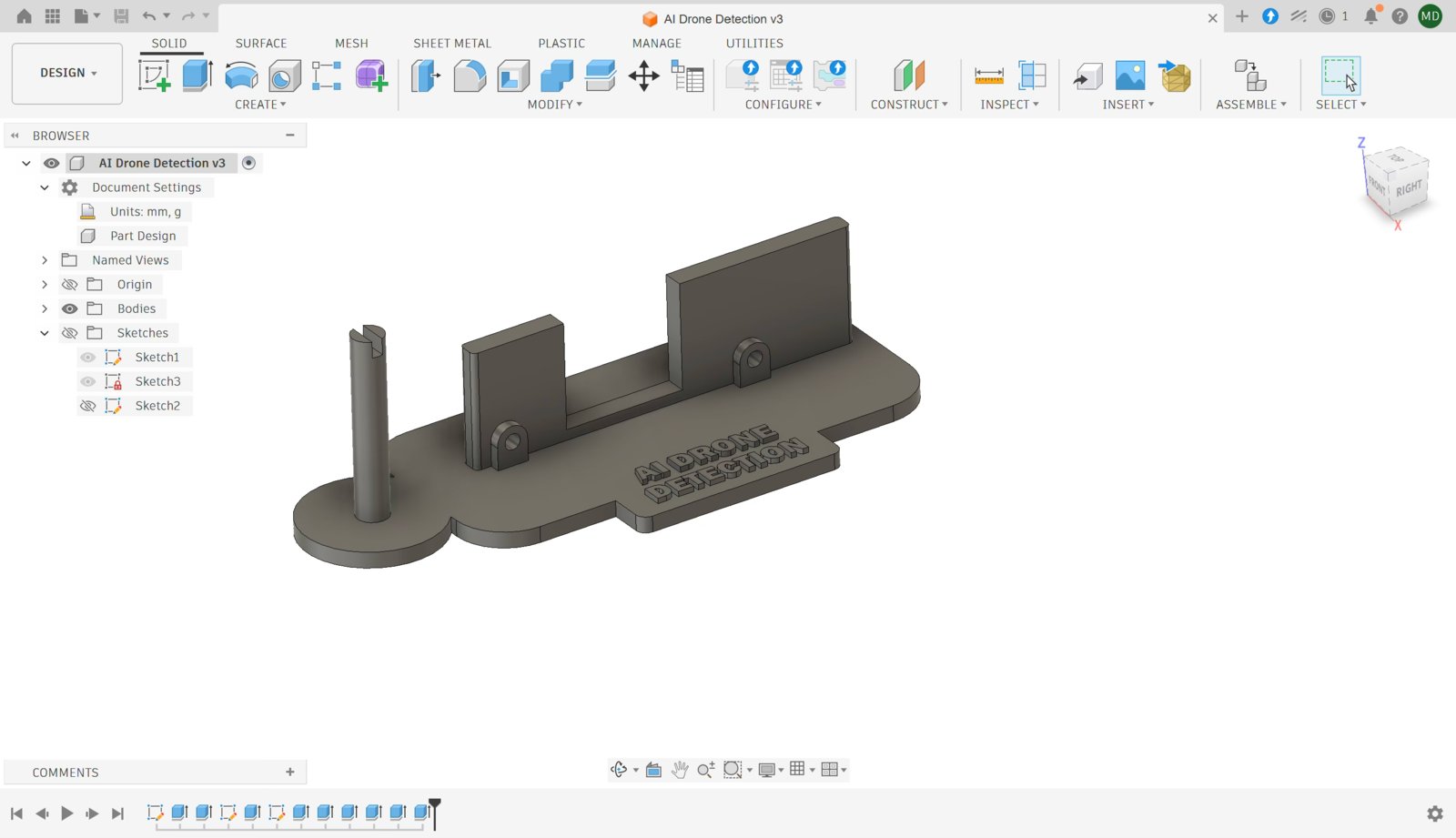Open the Orbit navigation tool
Screen dimensions: 1456x838
point(619,770)
